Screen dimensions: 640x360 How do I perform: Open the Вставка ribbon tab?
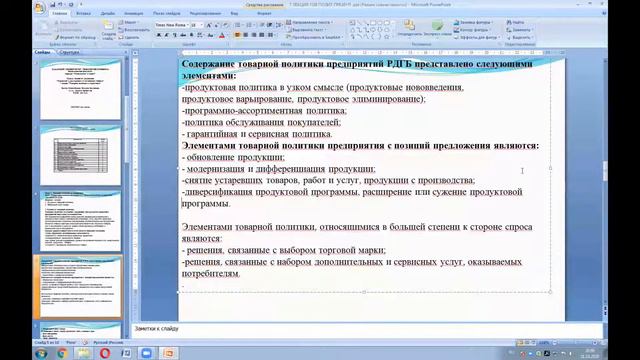[x=83, y=13]
